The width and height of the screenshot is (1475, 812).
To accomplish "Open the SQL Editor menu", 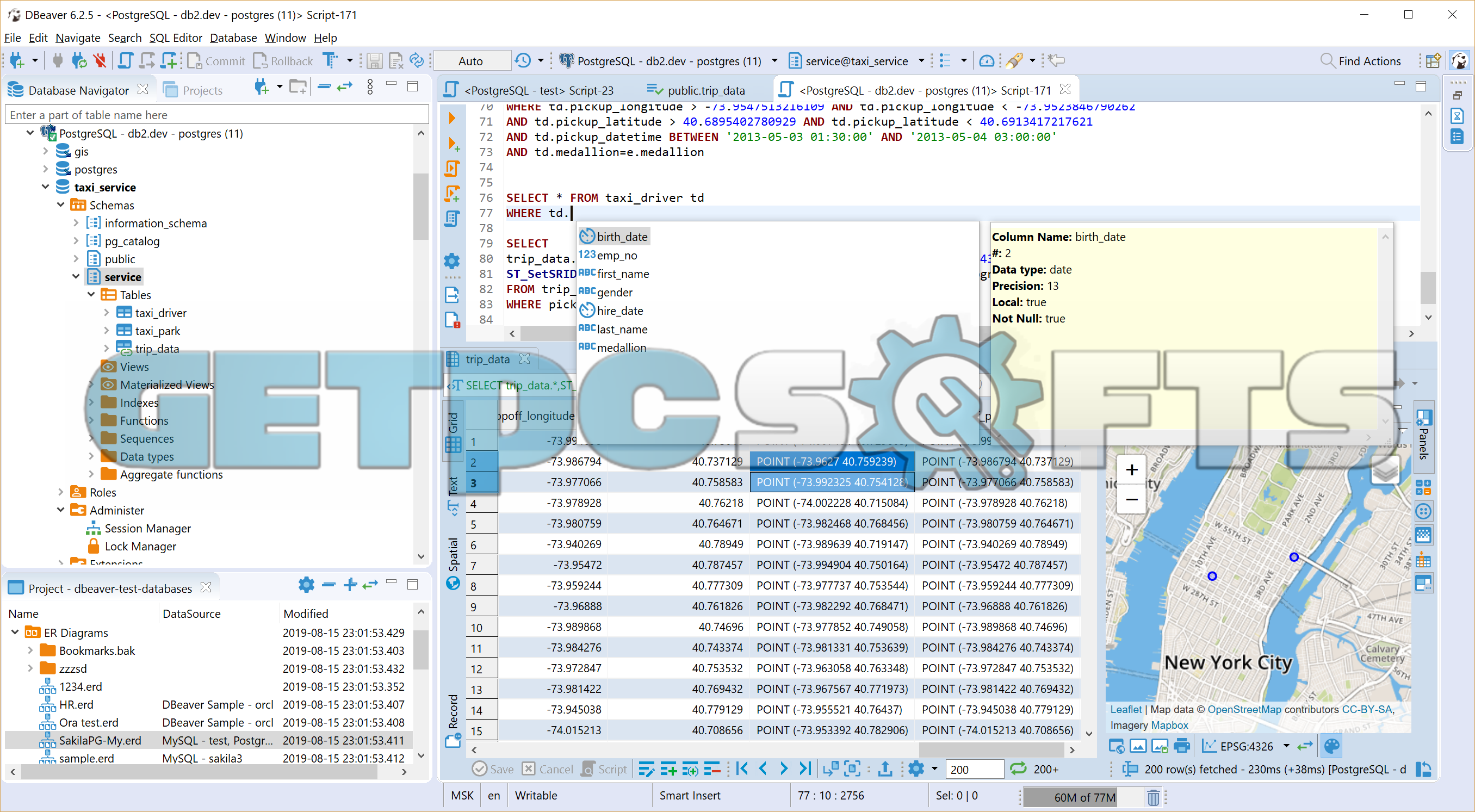I will coord(176,38).
